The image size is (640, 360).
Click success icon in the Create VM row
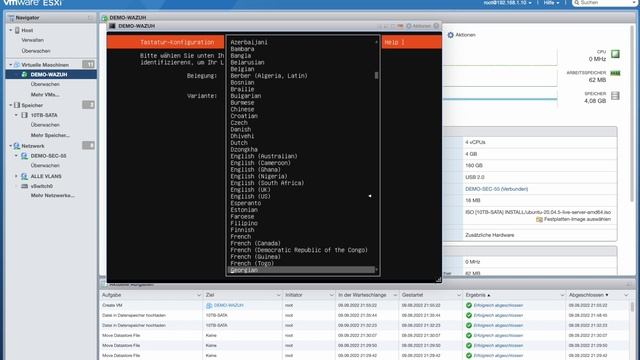point(469,305)
